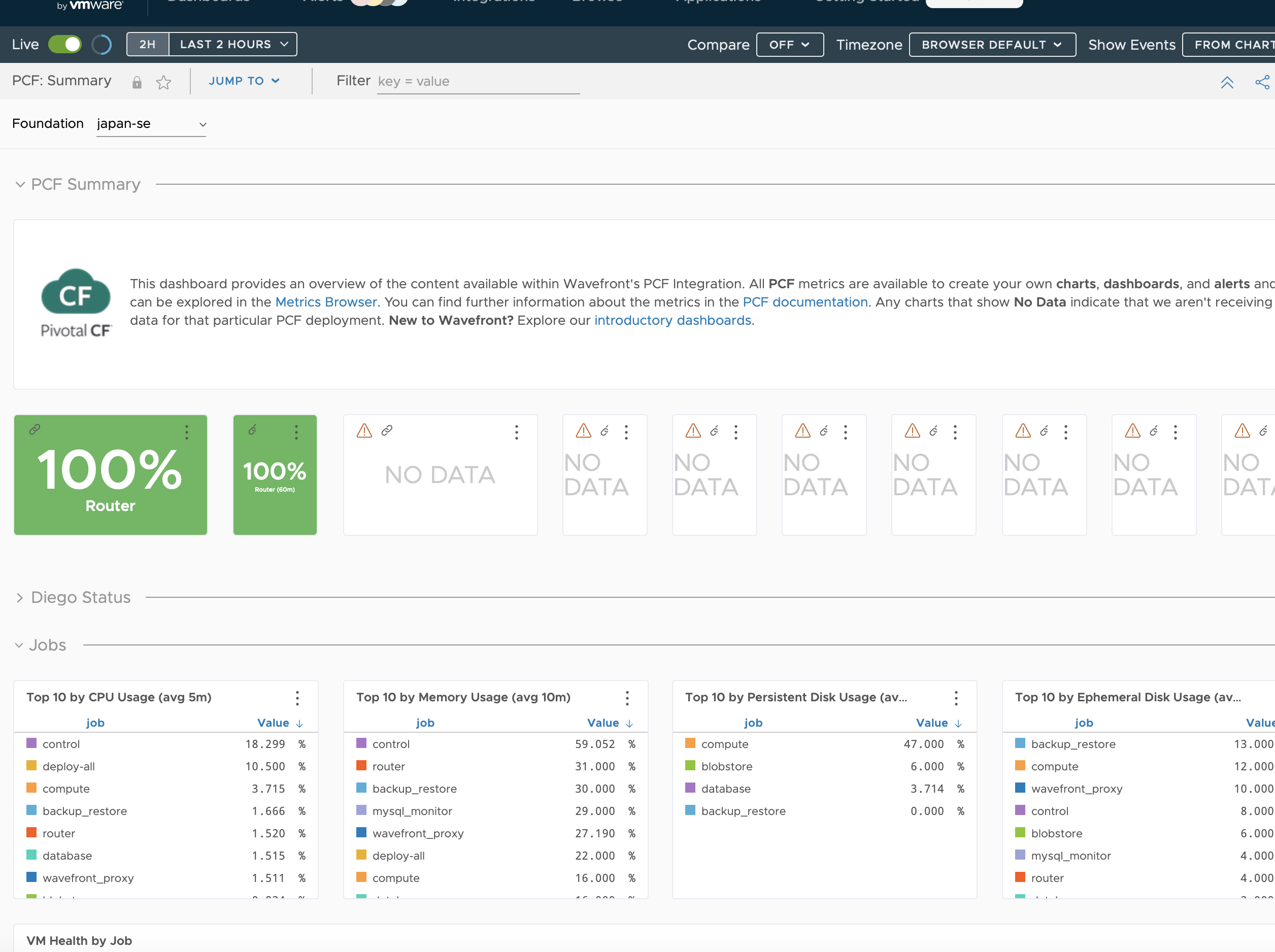The image size is (1275, 952).
Task: Open options menu for Top 10 by CPU Usage
Action: (297, 698)
